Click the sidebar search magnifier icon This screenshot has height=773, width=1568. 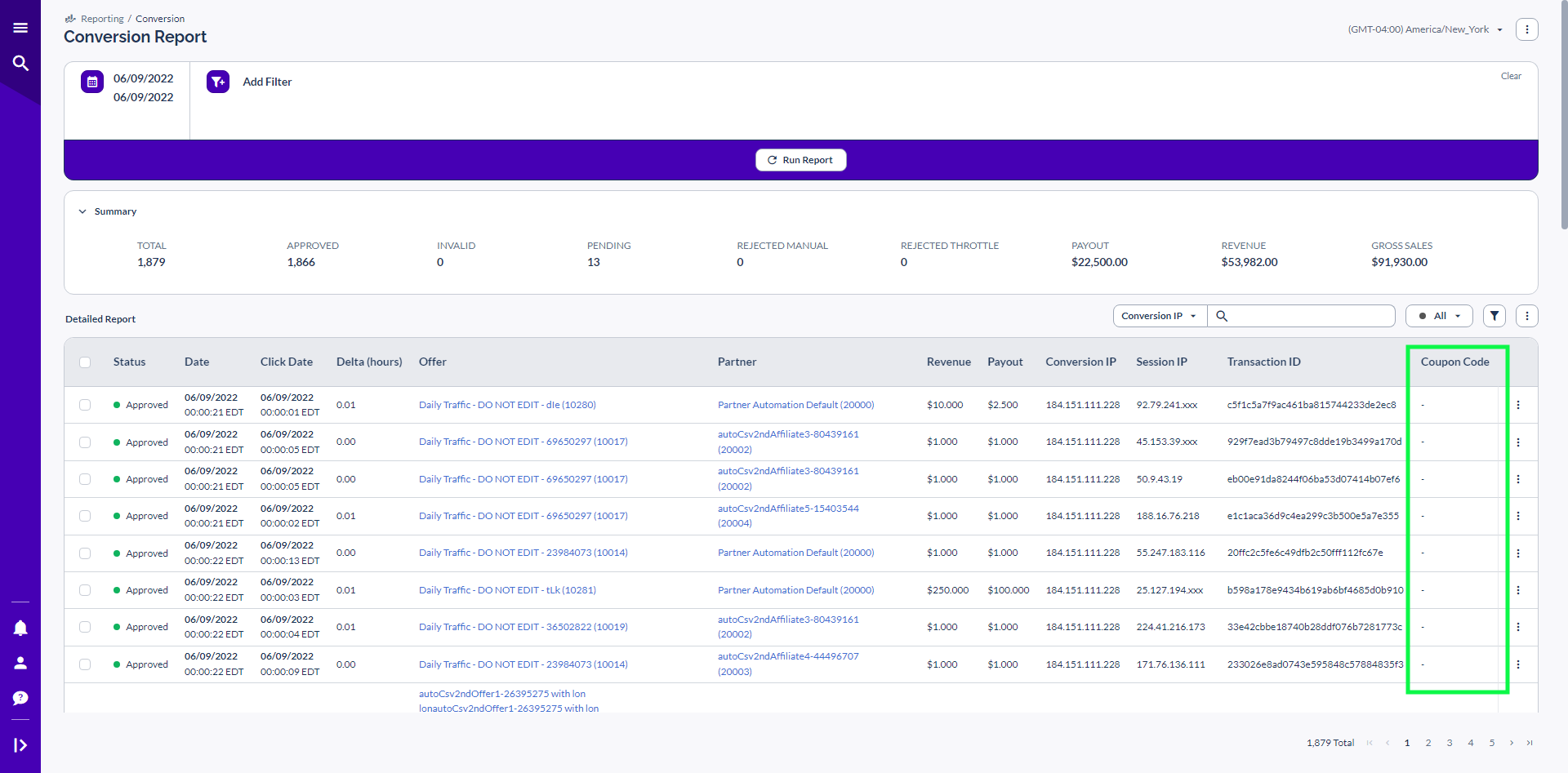[x=20, y=63]
